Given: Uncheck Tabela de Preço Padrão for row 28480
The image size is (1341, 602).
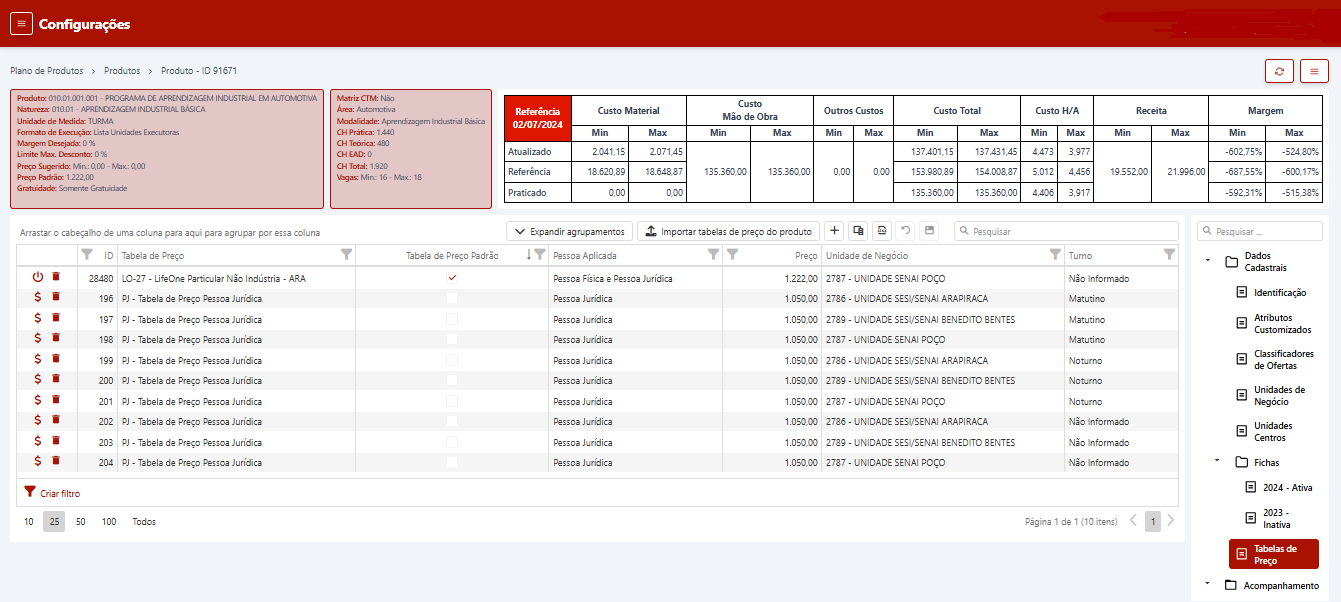Looking at the screenshot, I should tap(452, 277).
